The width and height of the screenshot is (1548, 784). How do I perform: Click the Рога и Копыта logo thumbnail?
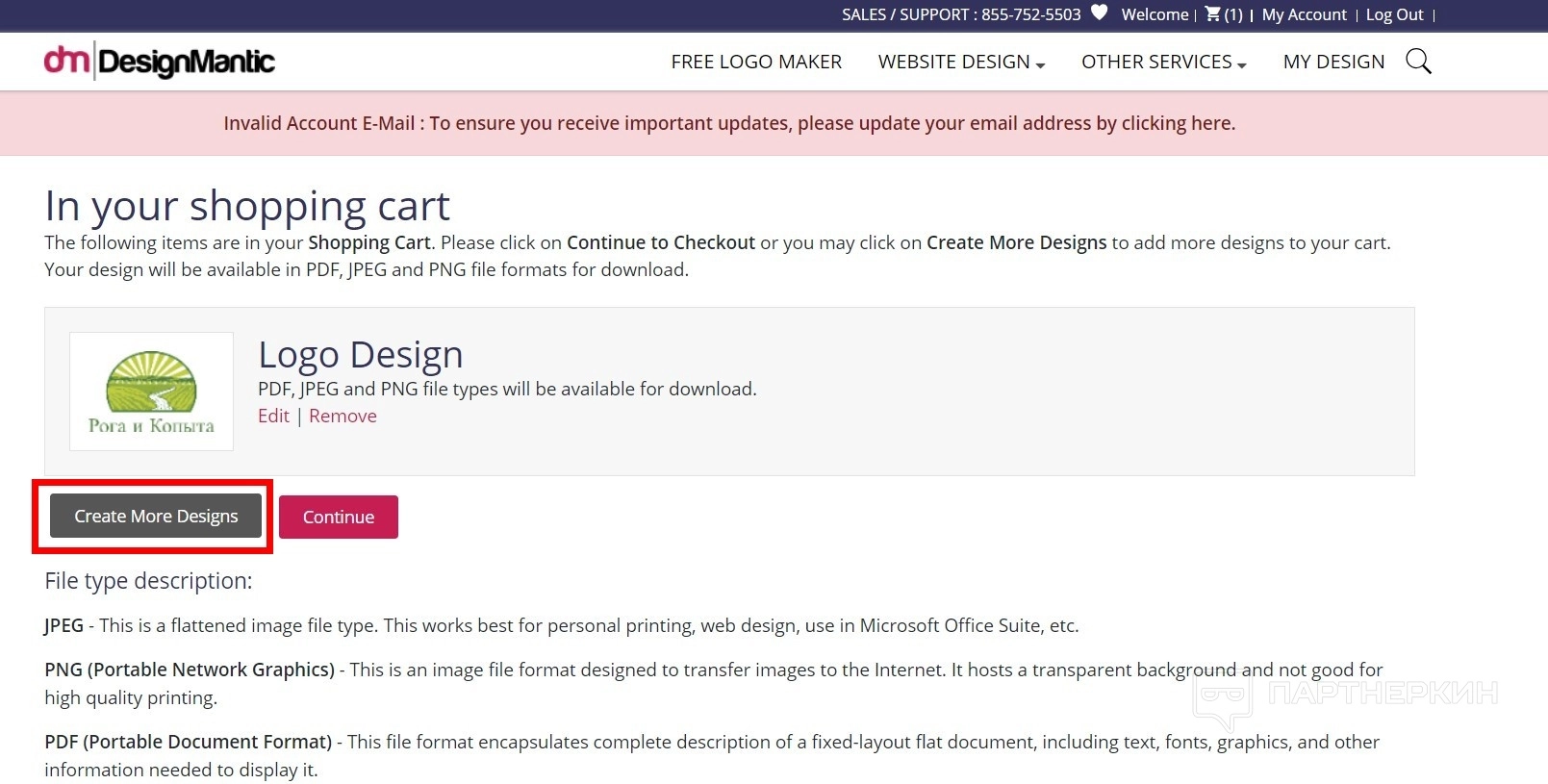pyautogui.click(x=151, y=392)
